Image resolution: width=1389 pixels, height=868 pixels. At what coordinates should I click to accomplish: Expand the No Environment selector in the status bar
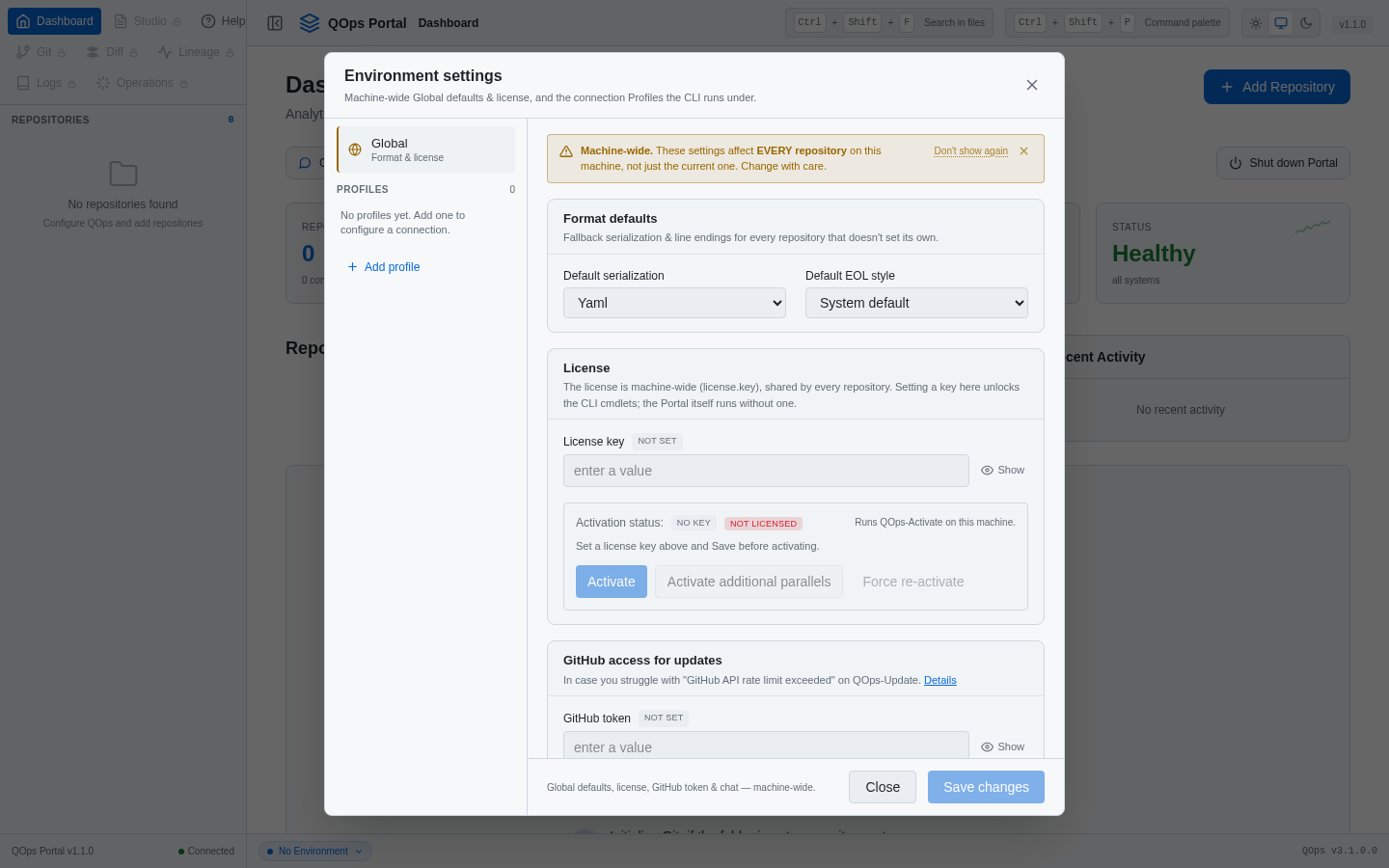(314, 852)
